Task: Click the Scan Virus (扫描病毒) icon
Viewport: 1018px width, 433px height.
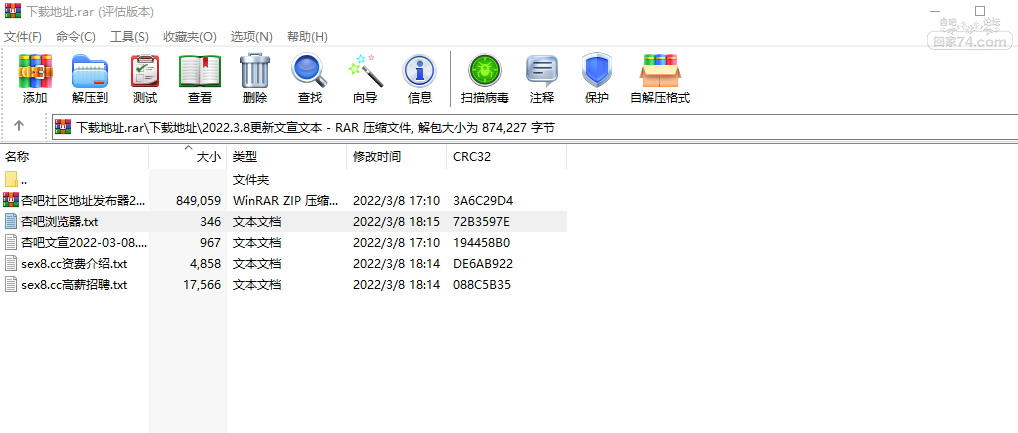Action: click(485, 71)
